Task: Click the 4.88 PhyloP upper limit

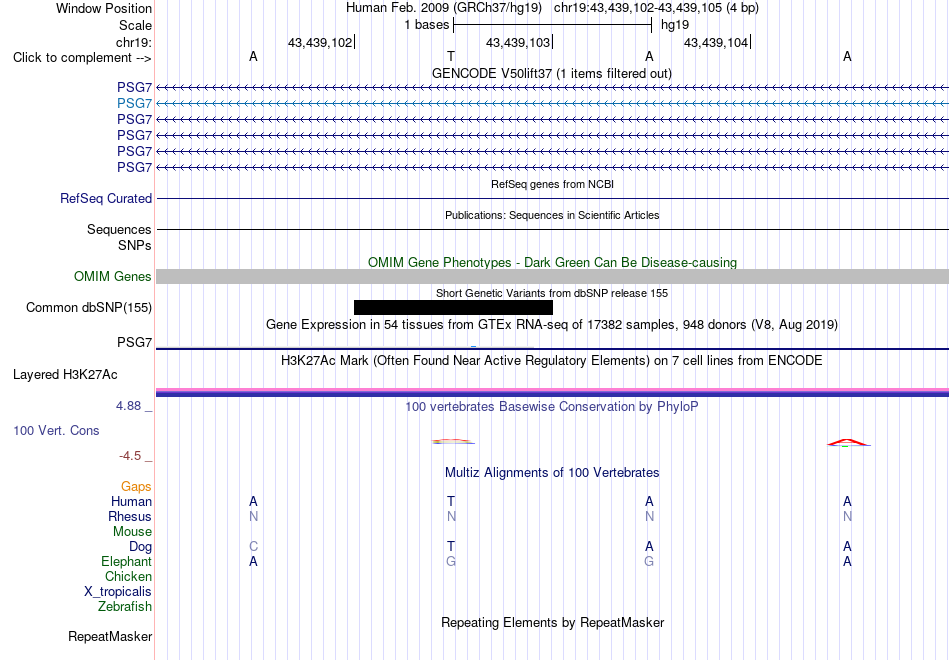Action: point(128,405)
